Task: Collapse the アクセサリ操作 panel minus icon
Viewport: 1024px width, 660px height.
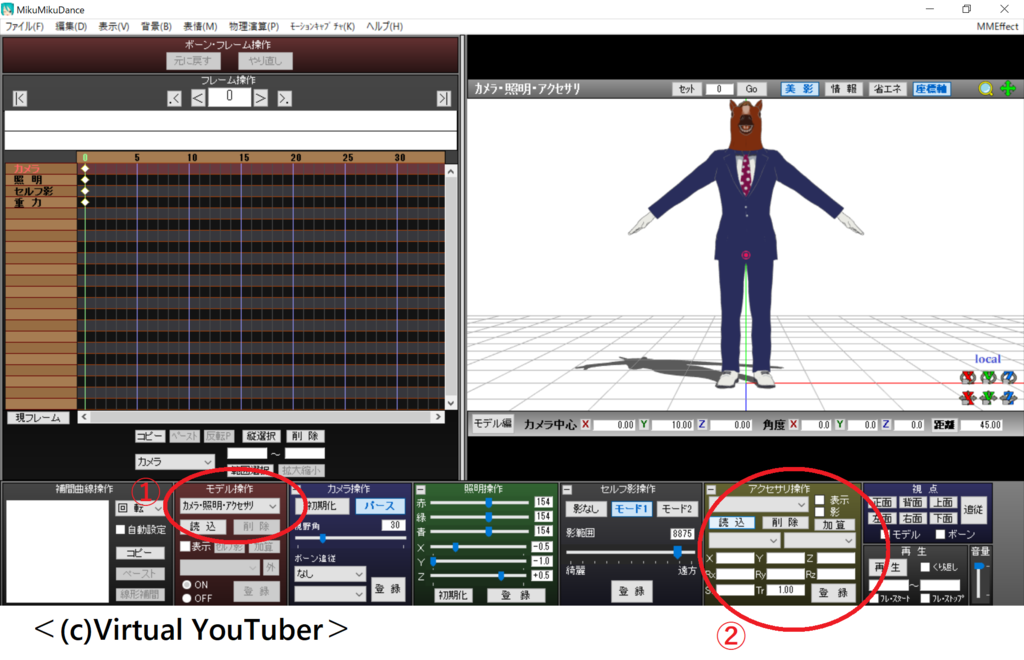Action: [x=711, y=489]
